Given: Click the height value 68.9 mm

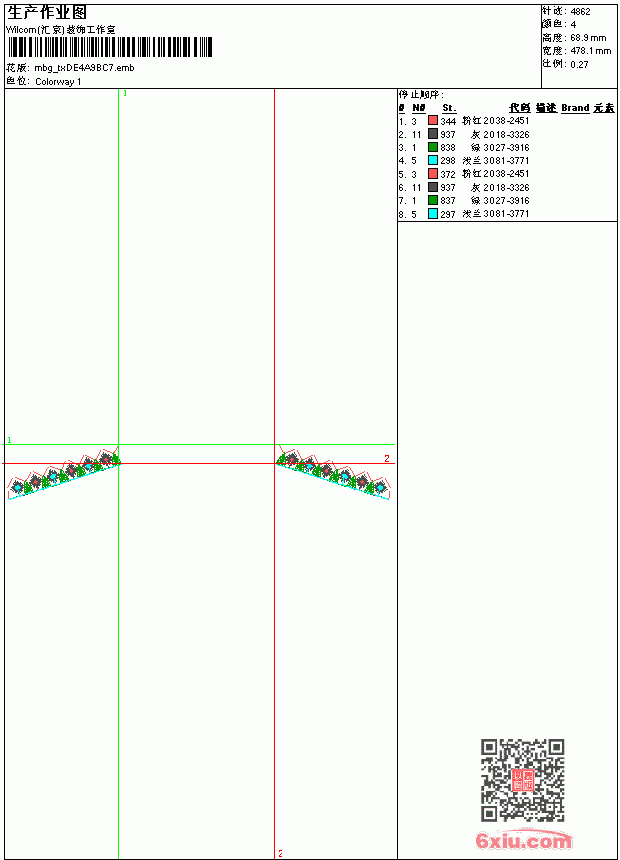Looking at the screenshot, I should coord(588,38).
